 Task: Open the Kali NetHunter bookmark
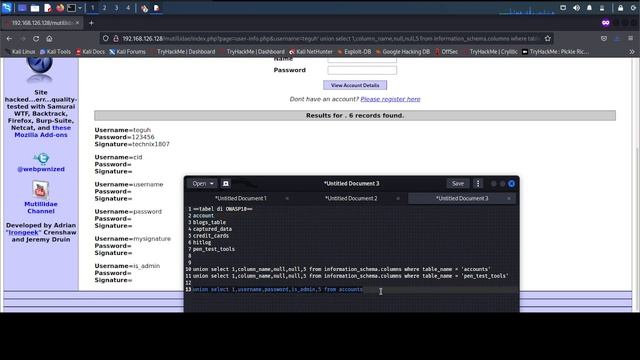[x=311, y=52]
